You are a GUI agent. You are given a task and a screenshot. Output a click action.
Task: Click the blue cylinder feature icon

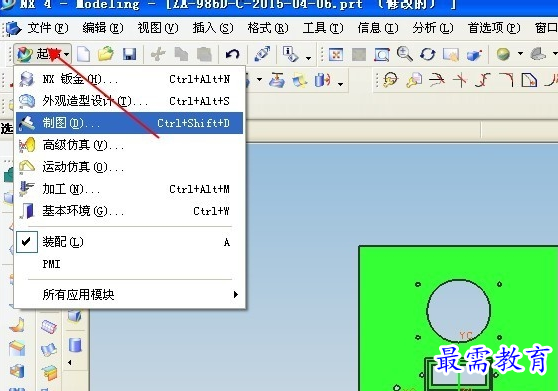click(x=75, y=345)
